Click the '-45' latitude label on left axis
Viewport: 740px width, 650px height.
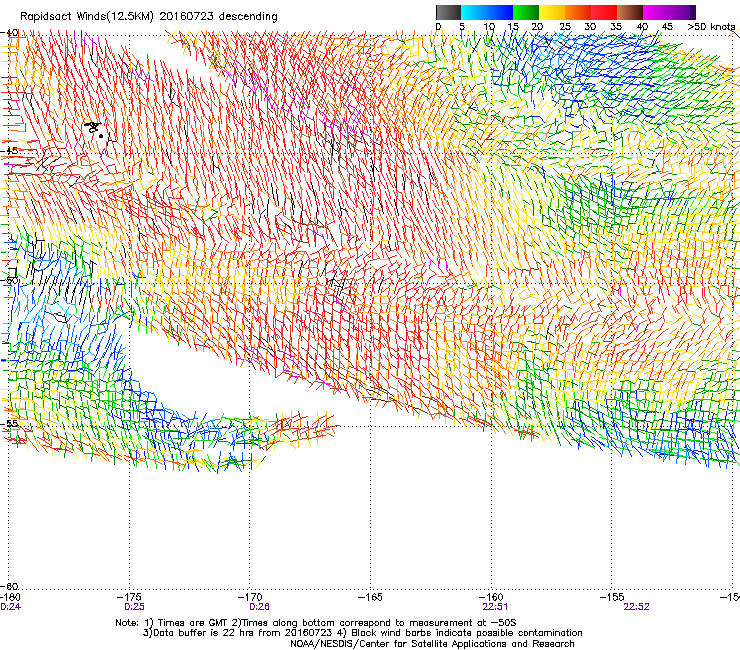pos(10,151)
